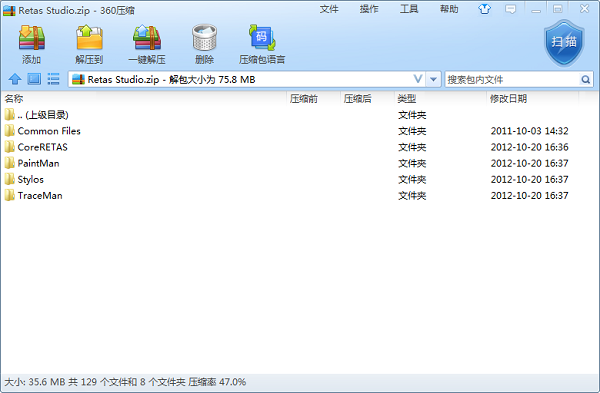Open the 压缩包语言 archive language icon

pos(262,38)
